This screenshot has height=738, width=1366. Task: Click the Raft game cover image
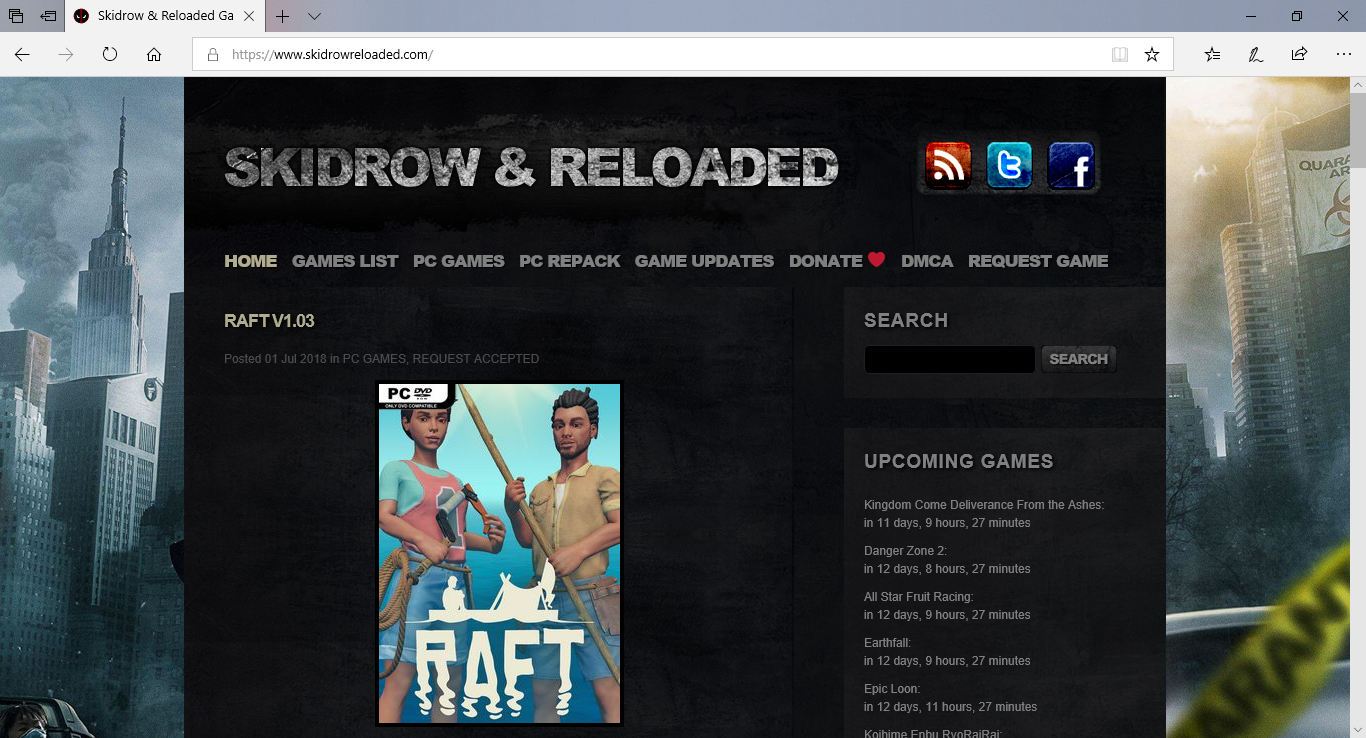point(499,553)
